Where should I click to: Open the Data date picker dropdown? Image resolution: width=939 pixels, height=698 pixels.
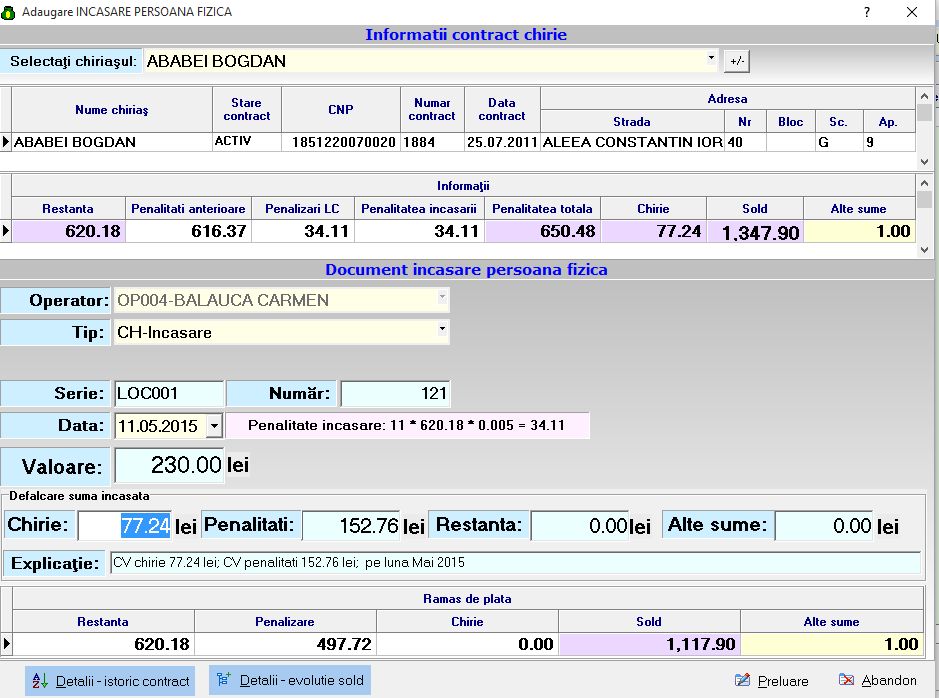[214, 426]
